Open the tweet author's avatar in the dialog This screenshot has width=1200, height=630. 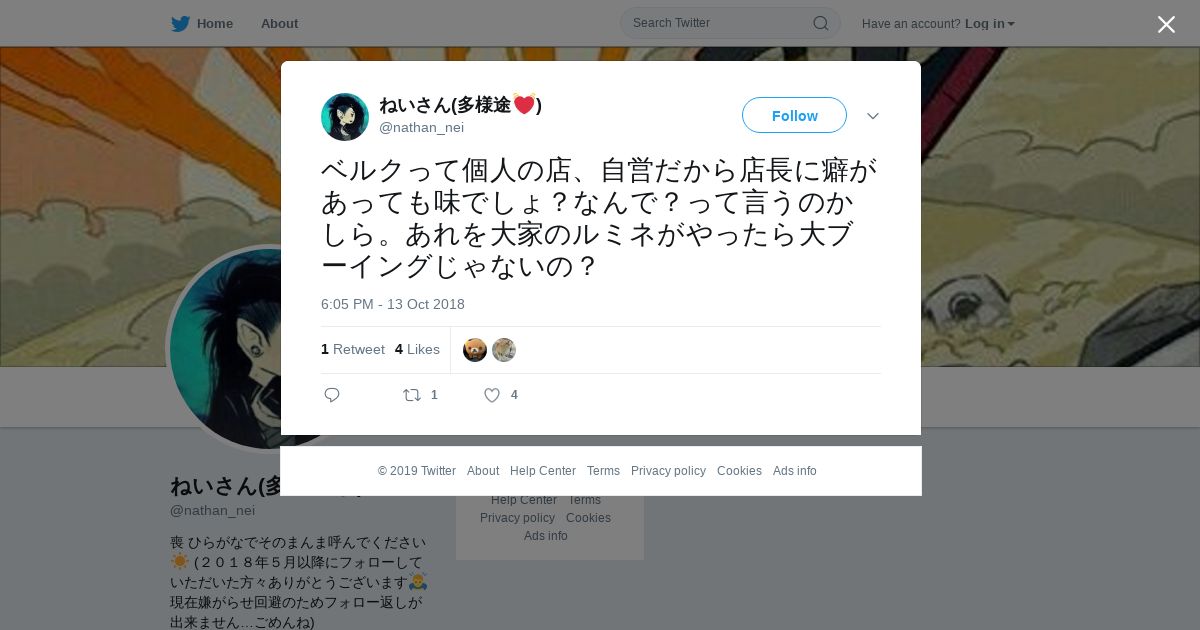coord(345,117)
